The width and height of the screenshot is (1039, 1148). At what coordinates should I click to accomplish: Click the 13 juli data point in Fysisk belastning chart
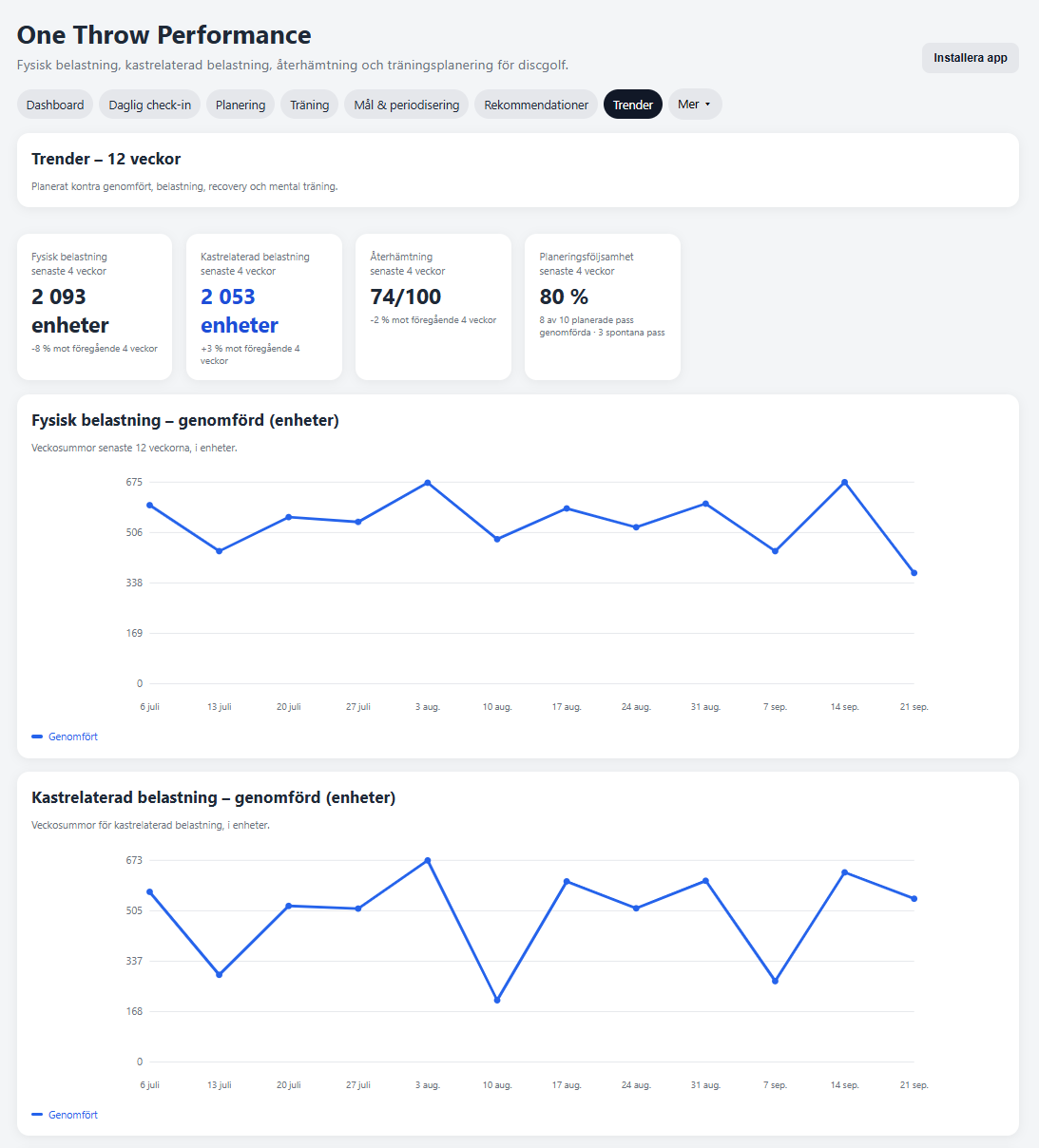coord(220,551)
